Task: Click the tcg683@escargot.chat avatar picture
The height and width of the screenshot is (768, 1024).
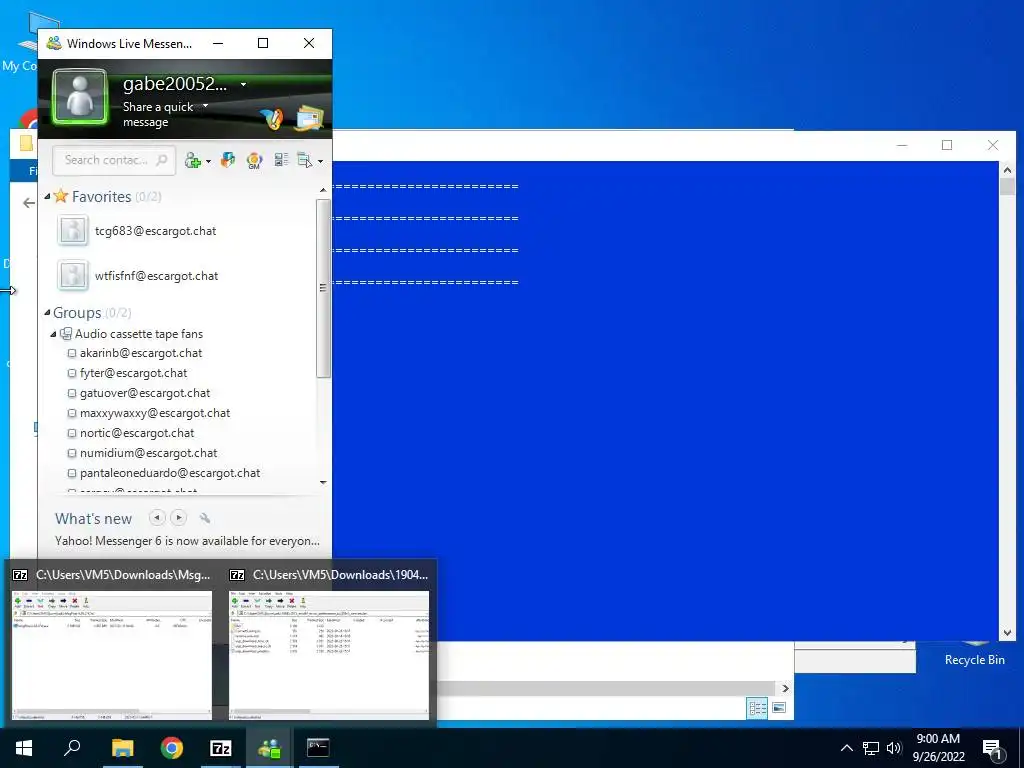Action: tap(72, 231)
